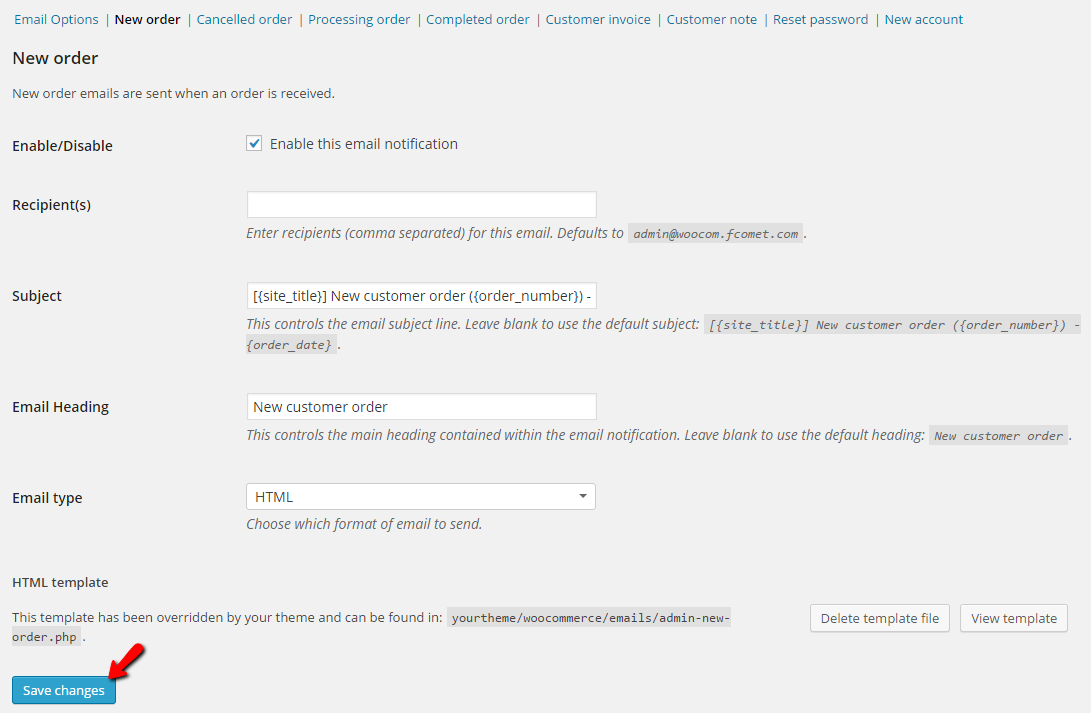Viewport: 1091px width, 713px height.
Task: Open the New account email settings
Action: [923, 19]
